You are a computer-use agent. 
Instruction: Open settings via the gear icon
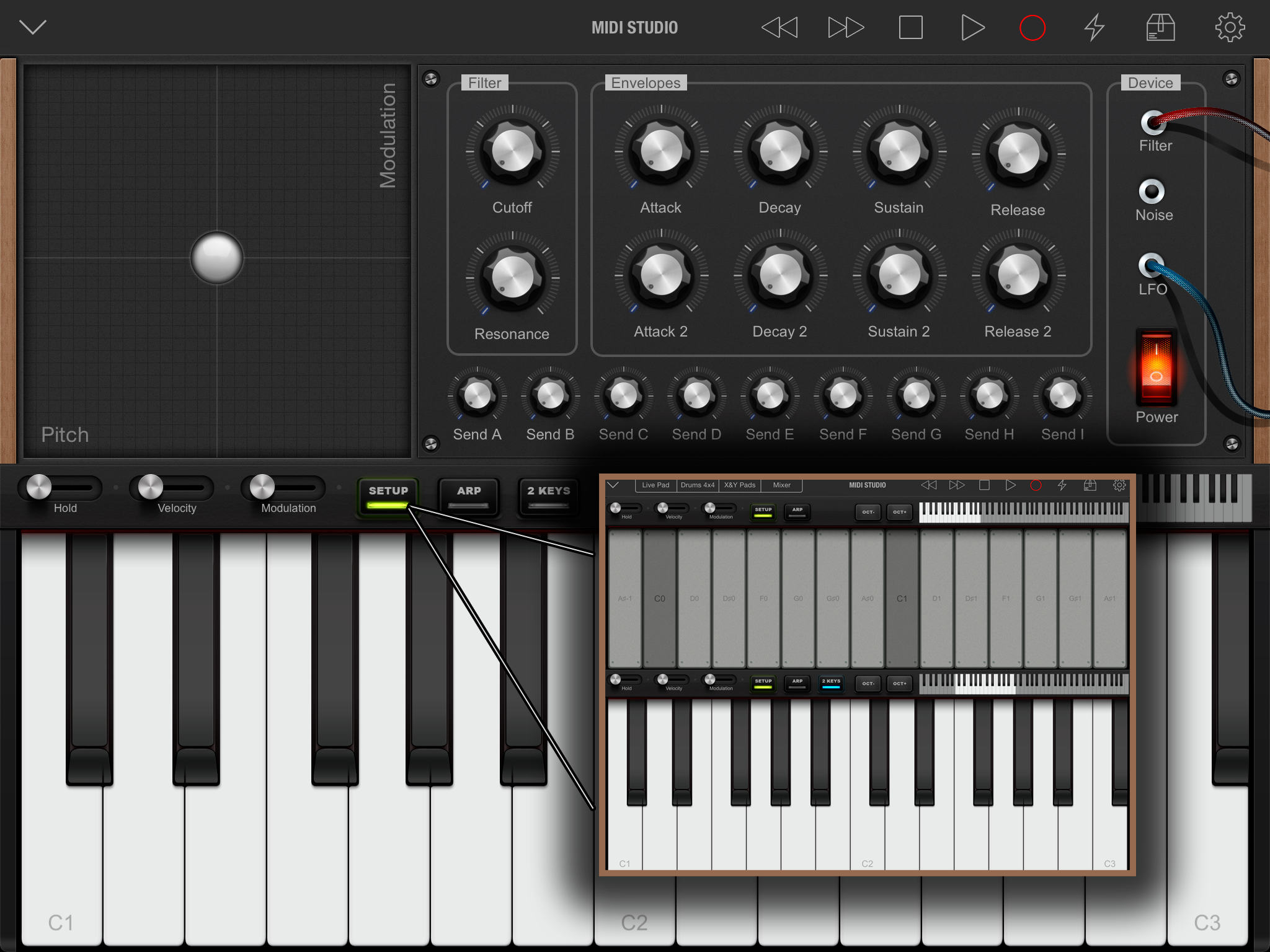(1229, 28)
